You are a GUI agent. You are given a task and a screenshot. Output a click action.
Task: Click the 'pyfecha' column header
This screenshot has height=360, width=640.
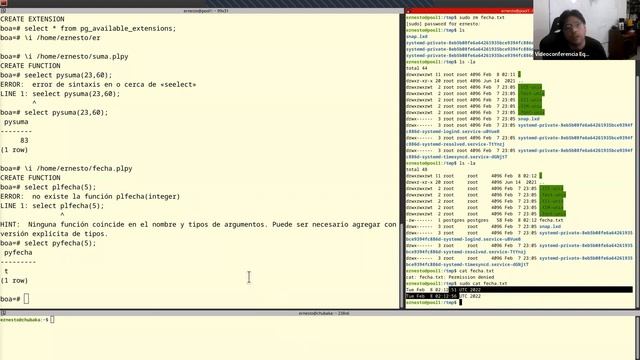pyautogui.click(x=18, y=253)
